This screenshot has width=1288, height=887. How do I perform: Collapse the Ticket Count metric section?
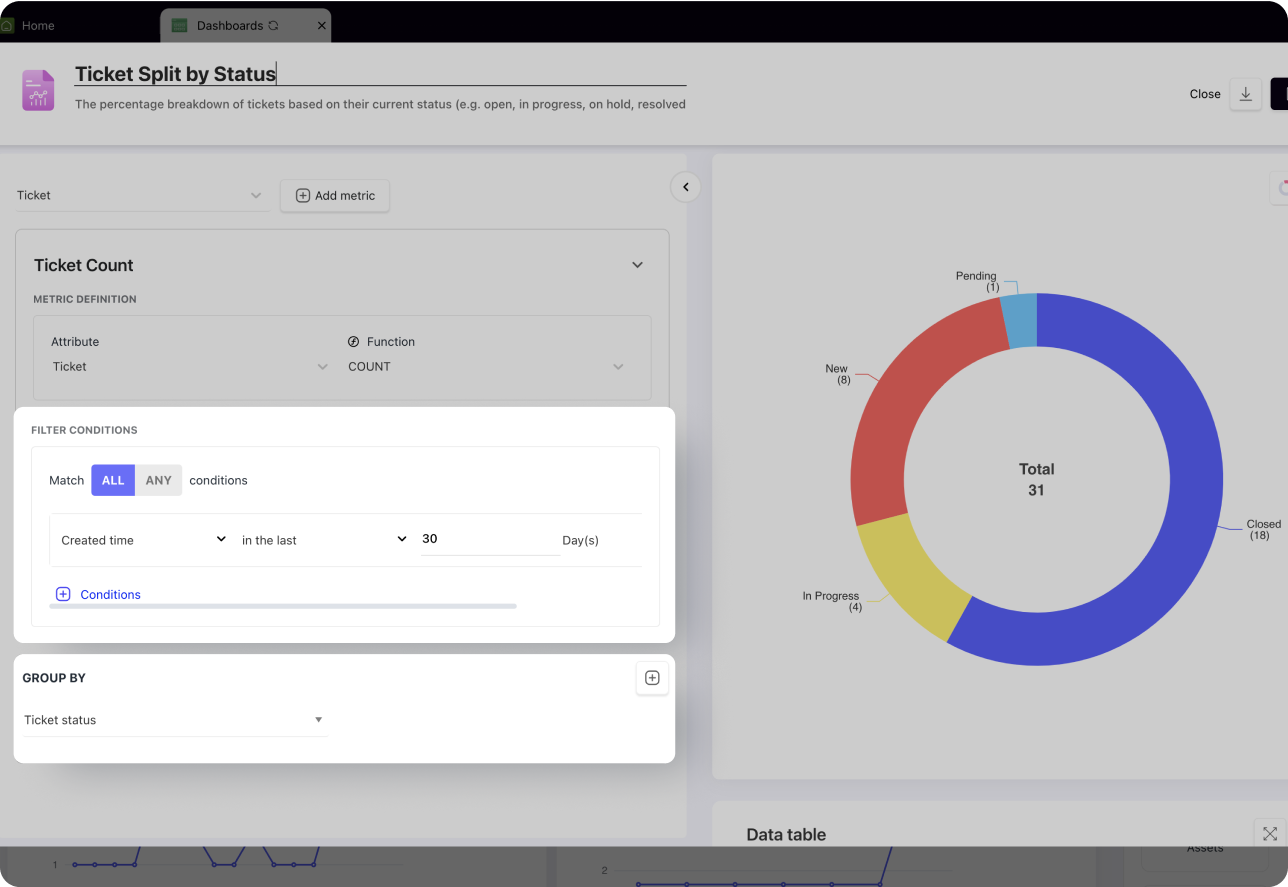coord(637,264)
